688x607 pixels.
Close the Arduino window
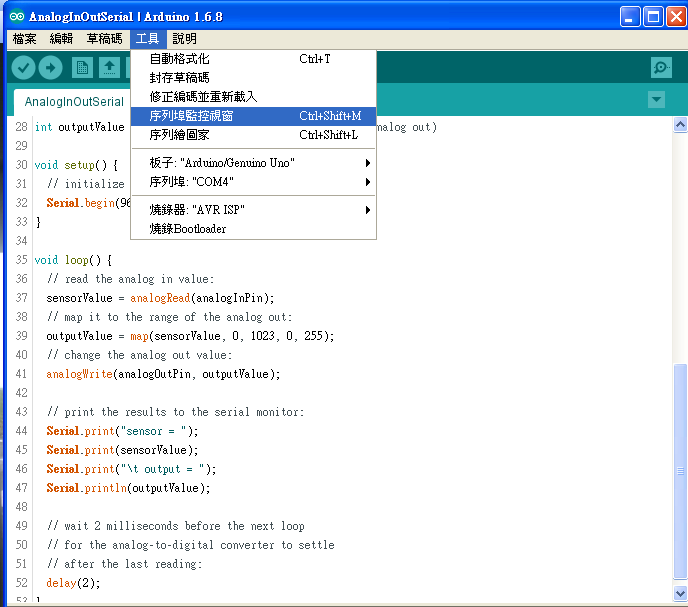click(x=676, y=17)
